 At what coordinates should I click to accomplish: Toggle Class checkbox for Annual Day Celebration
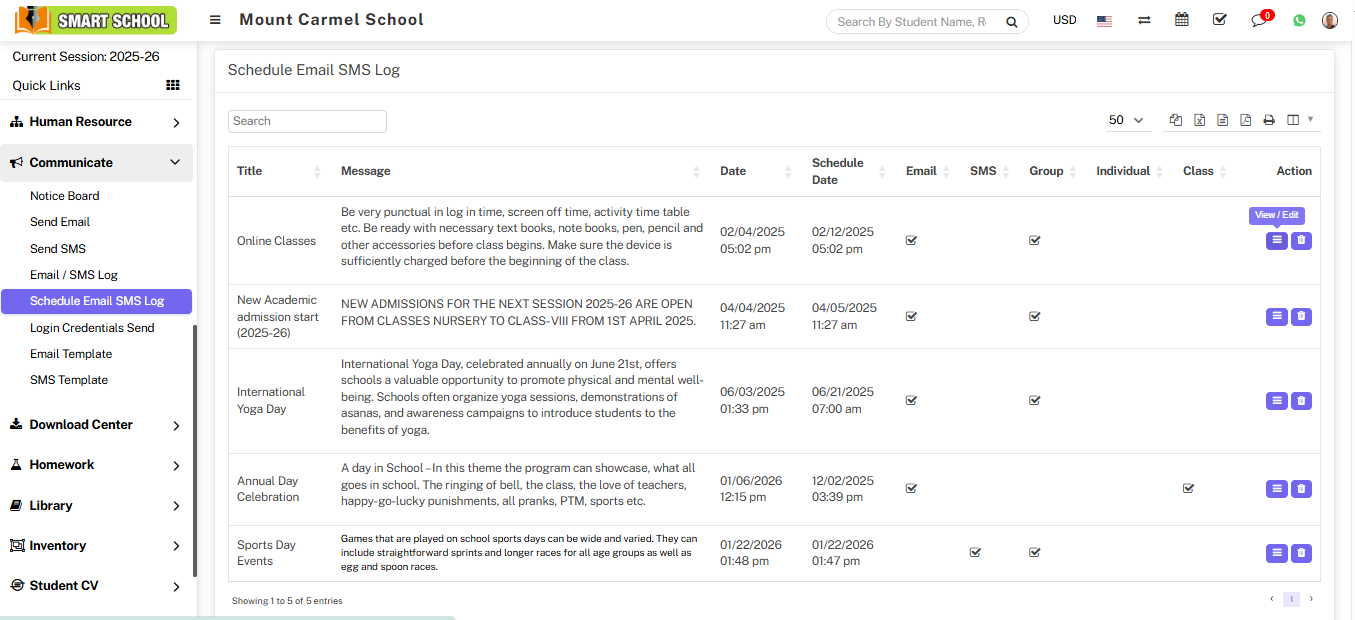click(x=1188, y=489)
